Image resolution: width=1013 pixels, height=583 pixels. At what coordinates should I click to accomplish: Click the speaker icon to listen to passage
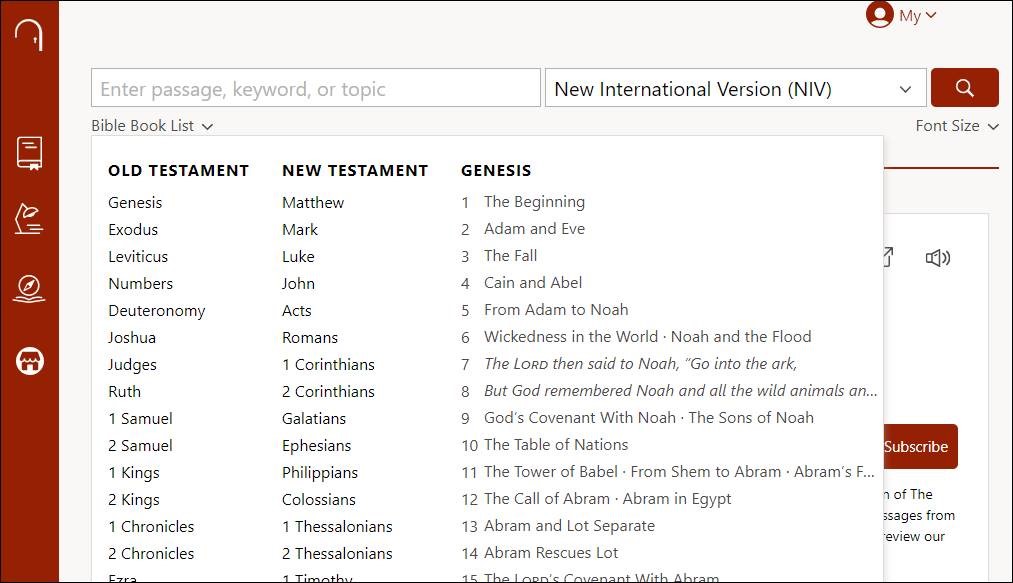point(937,257)
